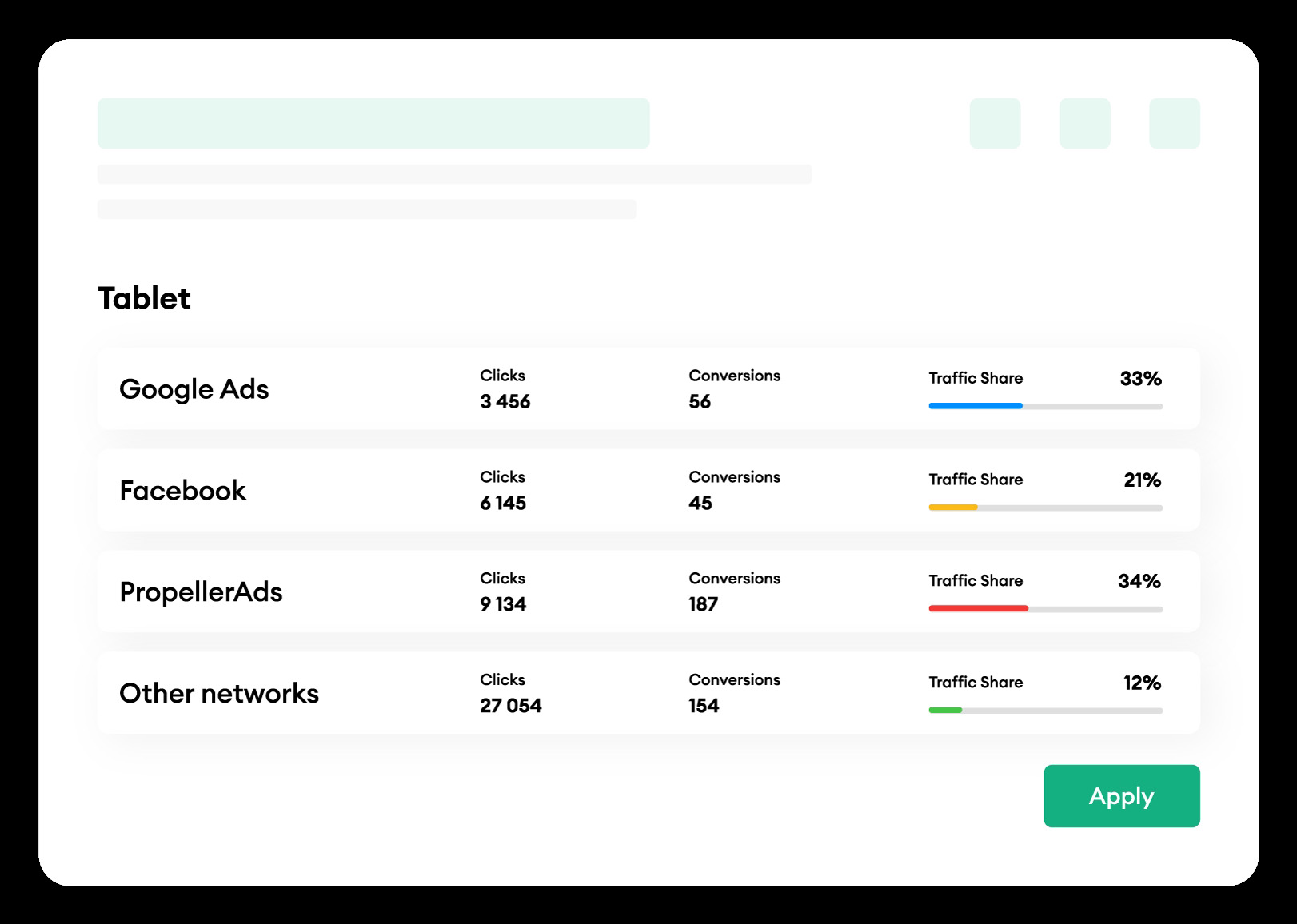Click Conversions label in PropellerAds row
Image resolution: width=1297 pixels, height=924 pixels.
(x=734, y=579)
